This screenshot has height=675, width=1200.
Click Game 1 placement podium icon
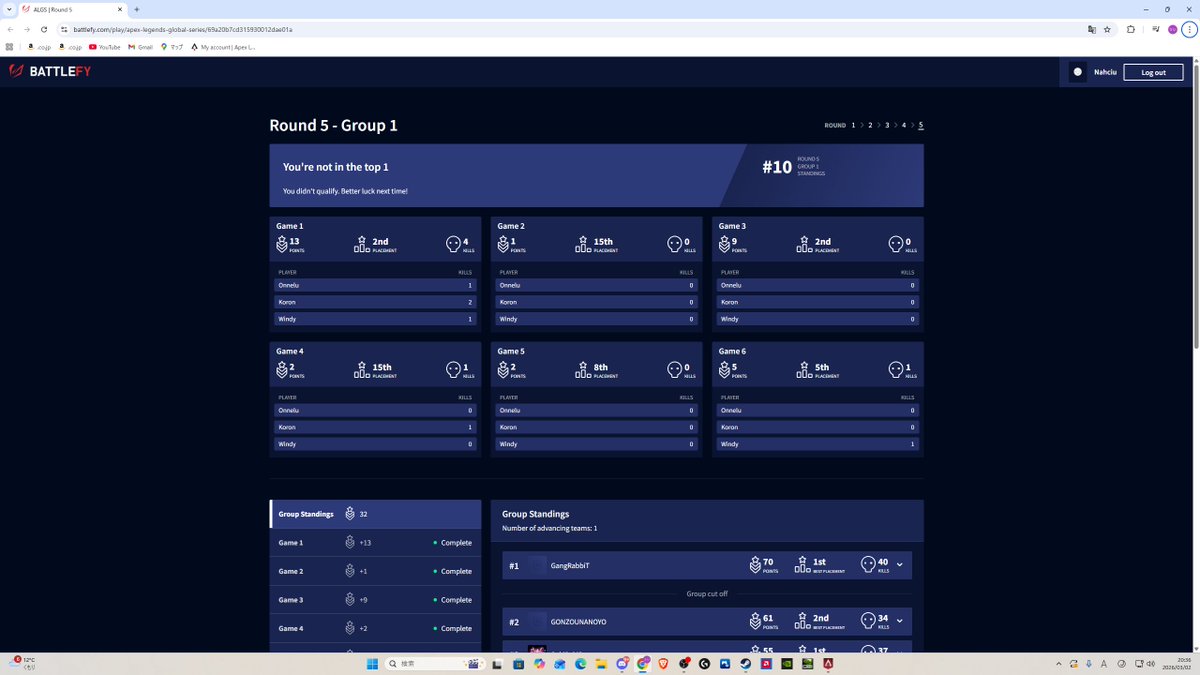point(362,244)
